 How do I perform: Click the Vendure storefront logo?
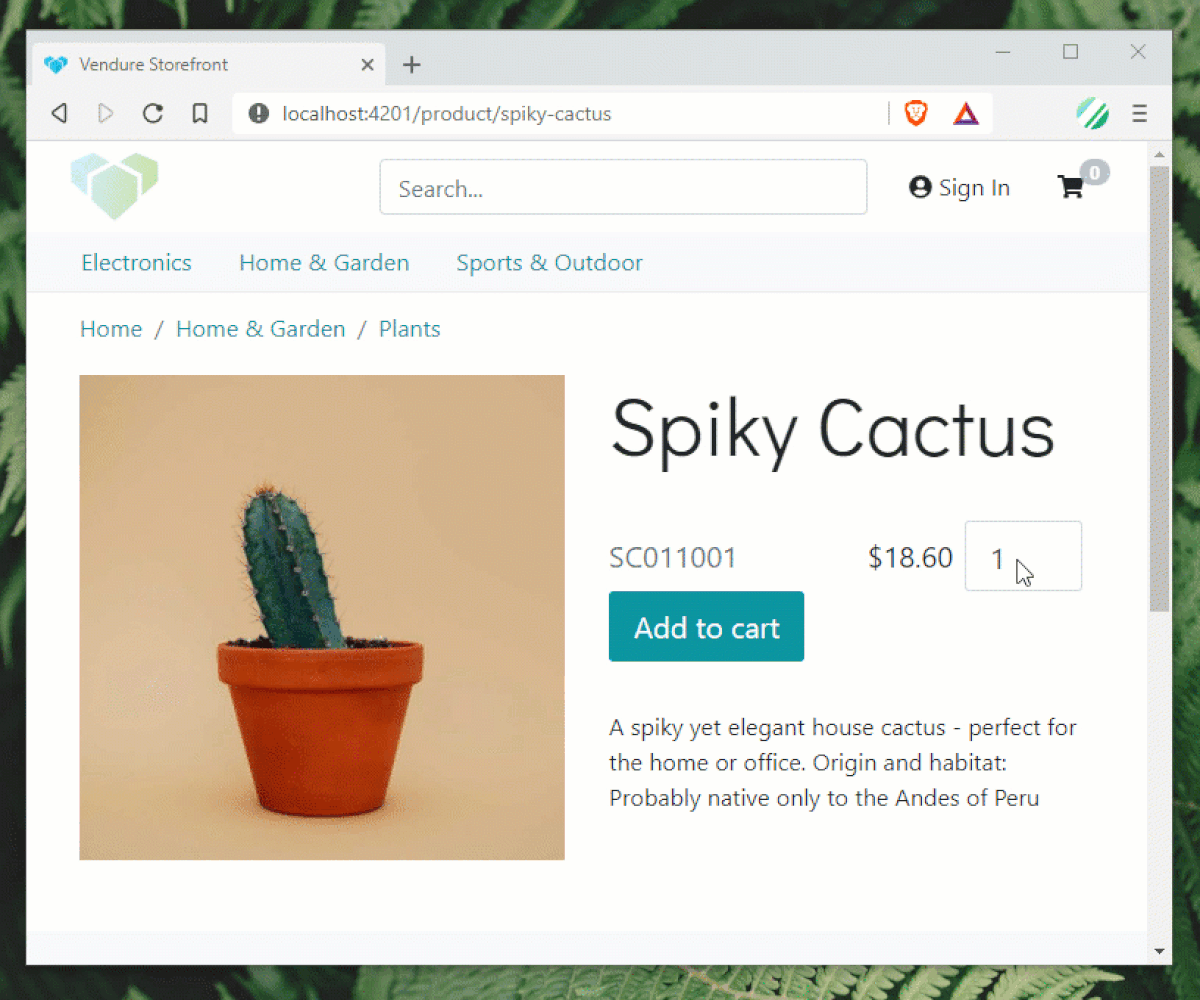click(114, 186)
